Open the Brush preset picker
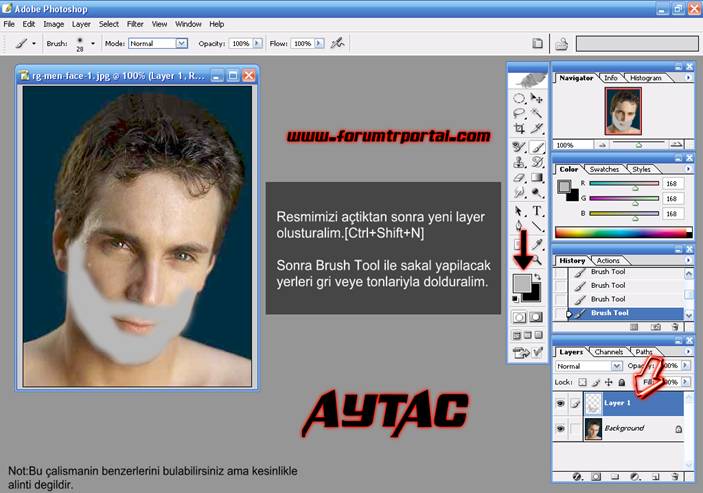 93,43
